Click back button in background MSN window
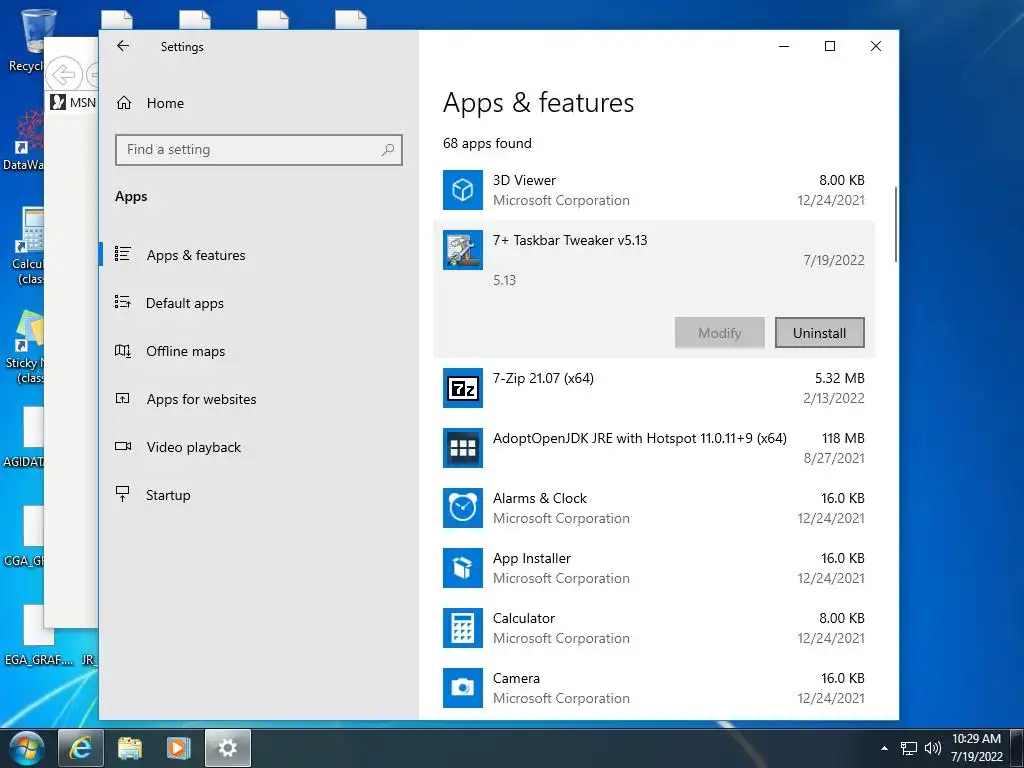Image resolution: width=1024 pixels, height=768 pixels. [x=64, y=74]
